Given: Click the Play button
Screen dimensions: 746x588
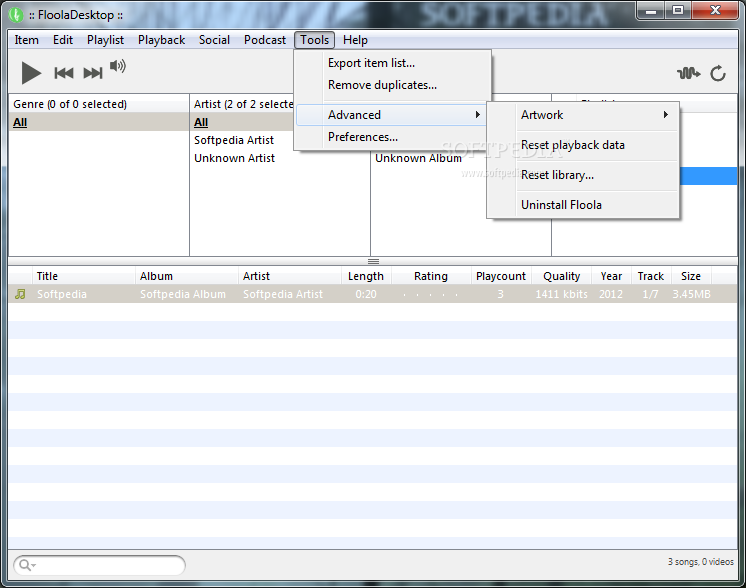Looking at the screenshot, I should point(31,73).
